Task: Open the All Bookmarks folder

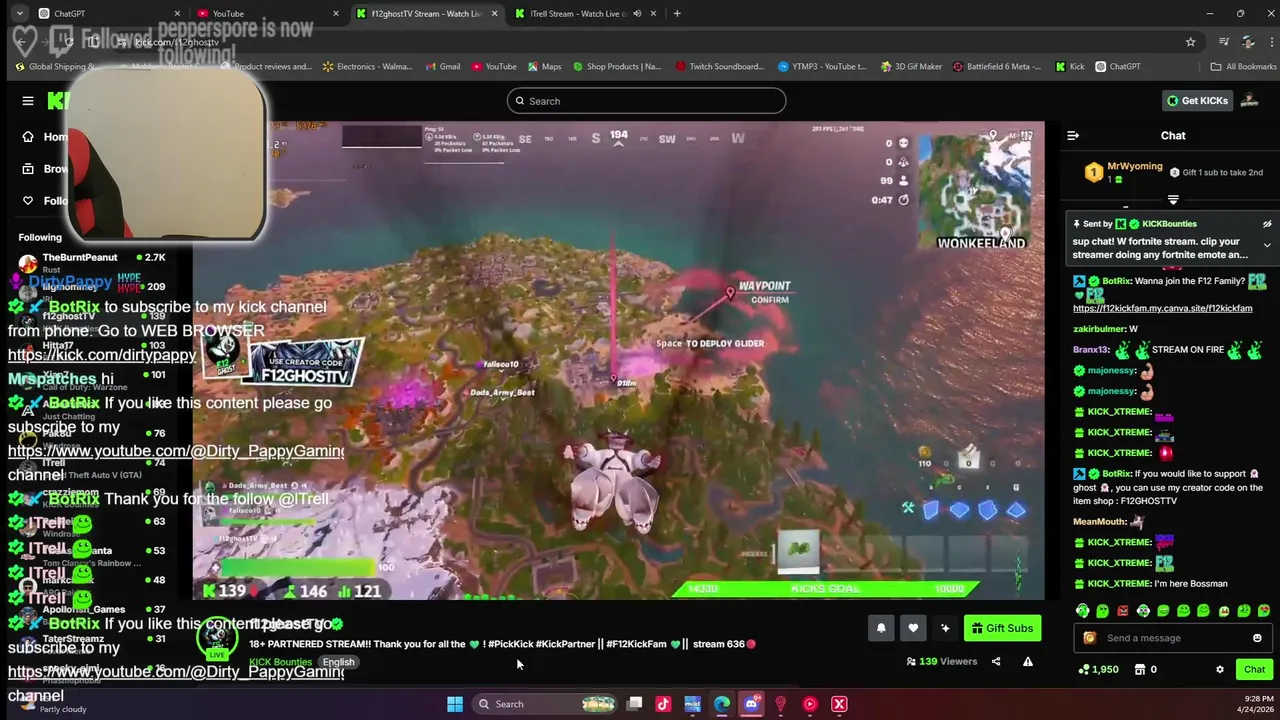Action: tap(1243, 67)
